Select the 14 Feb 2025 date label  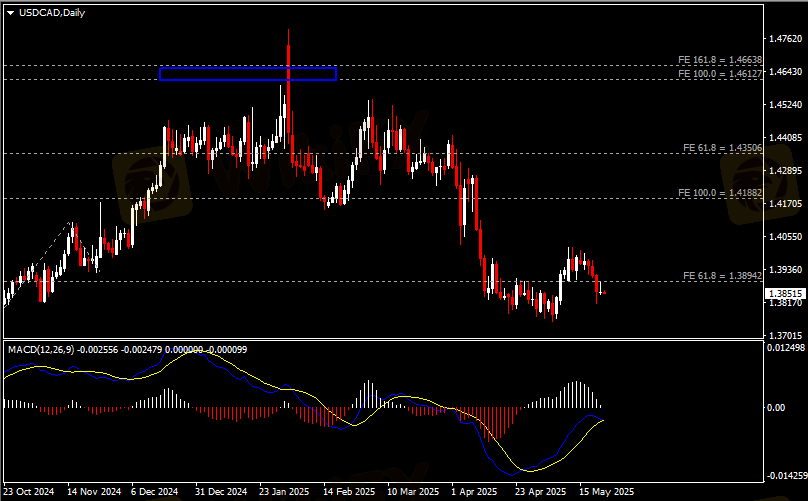[350, 492]
